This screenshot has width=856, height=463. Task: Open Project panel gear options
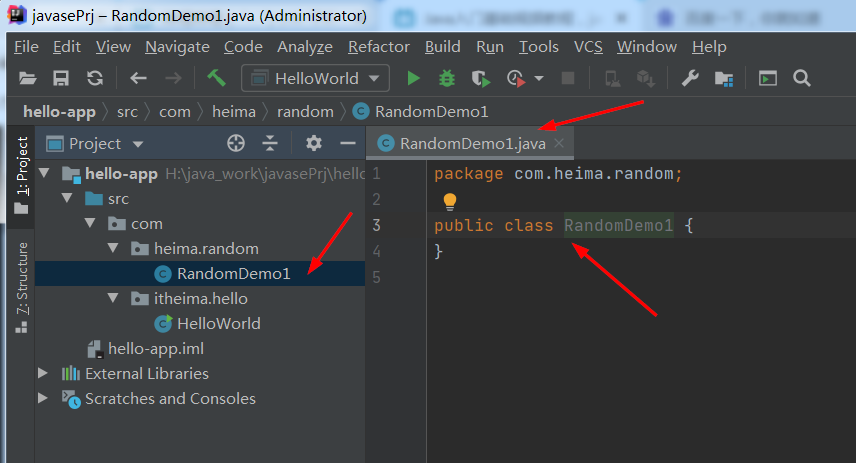(x=313, y=144)
